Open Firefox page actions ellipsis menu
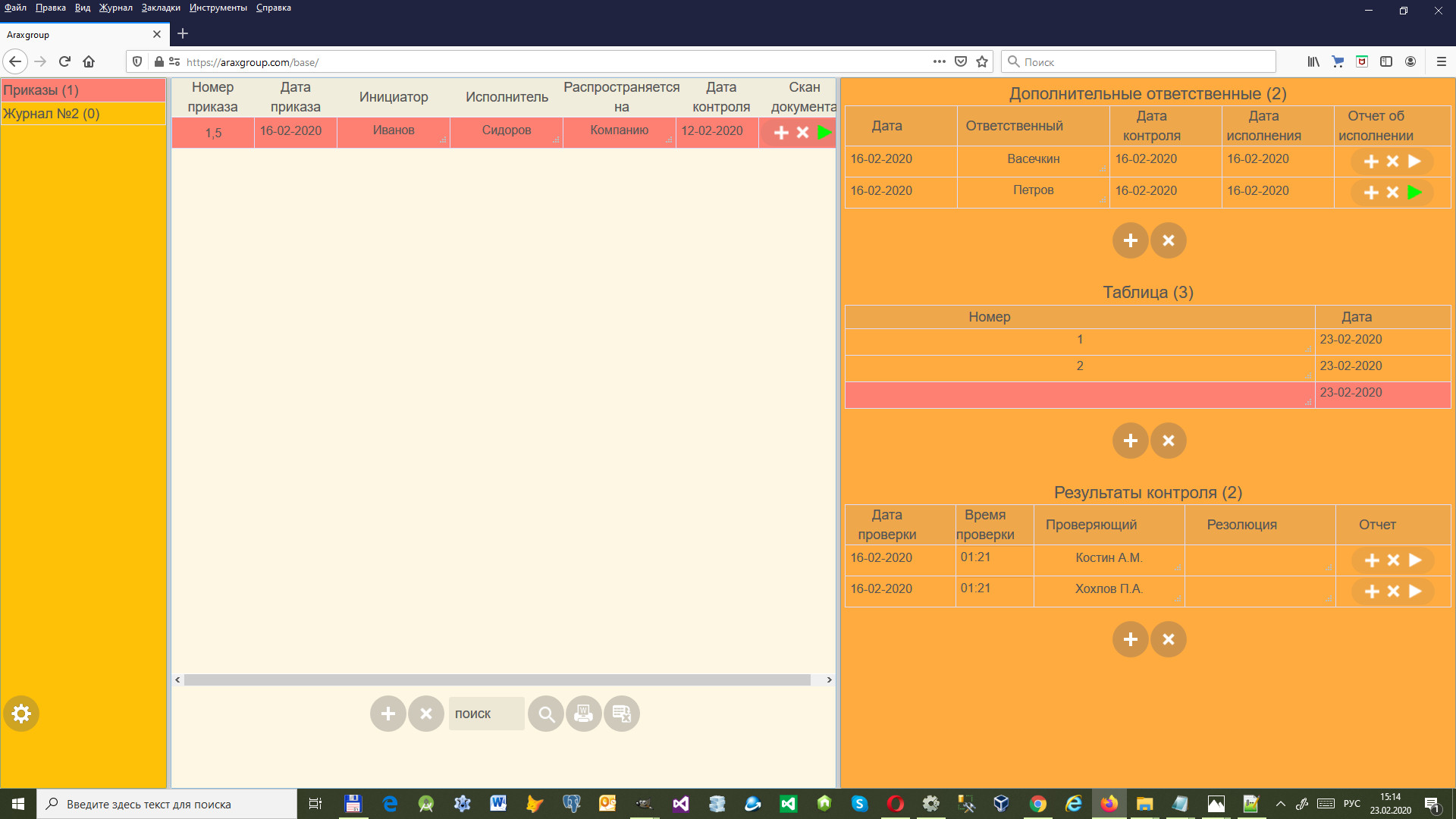 pyautogui.click(x=939, y=61)
